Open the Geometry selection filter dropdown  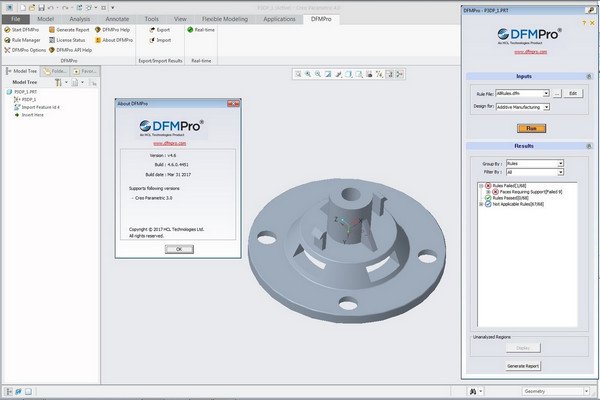[586, 391]
